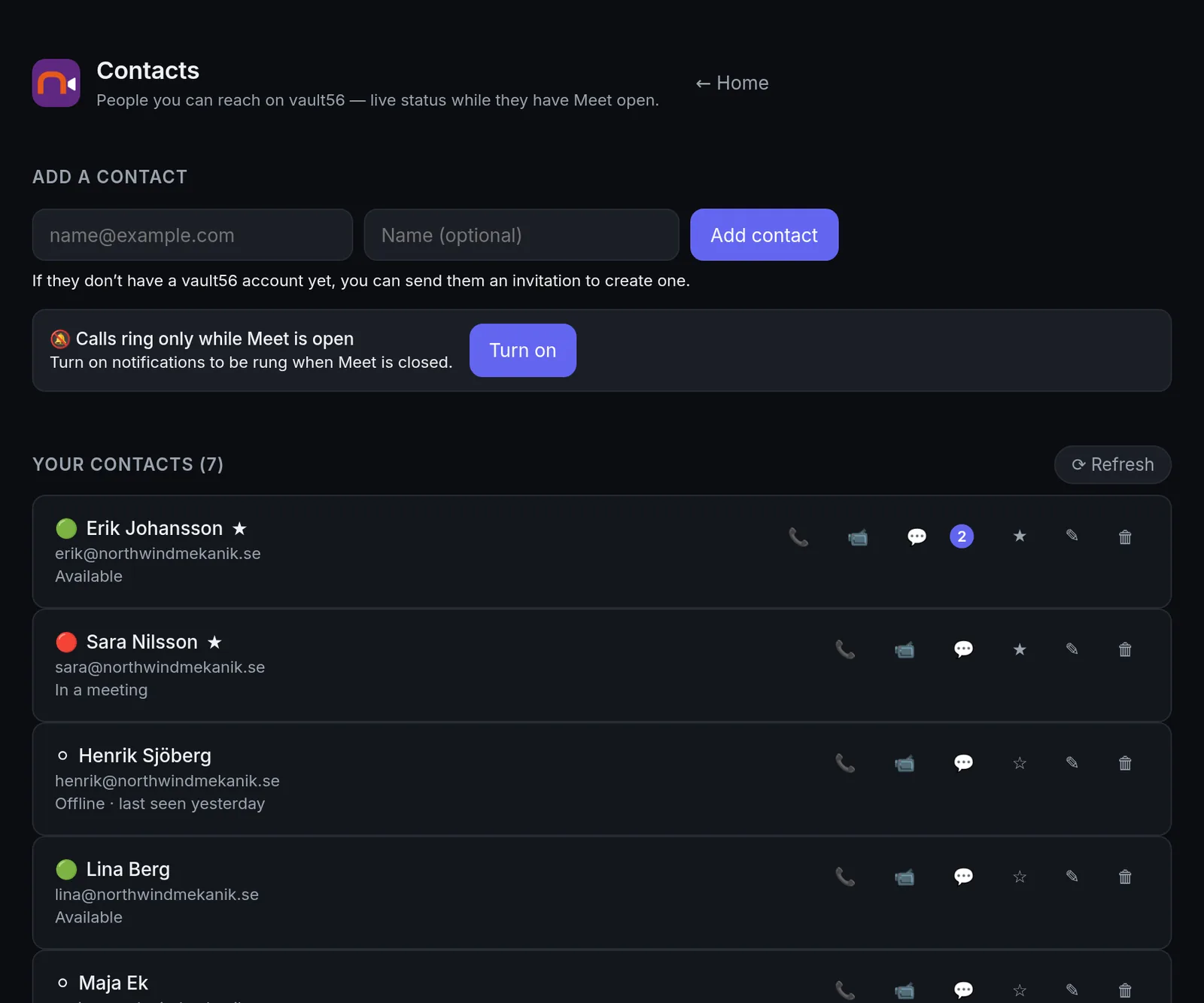1204x1003 pixels.
Task: Remove Henrik Sjöberg using trash icon
Action: click(1125, 763)
